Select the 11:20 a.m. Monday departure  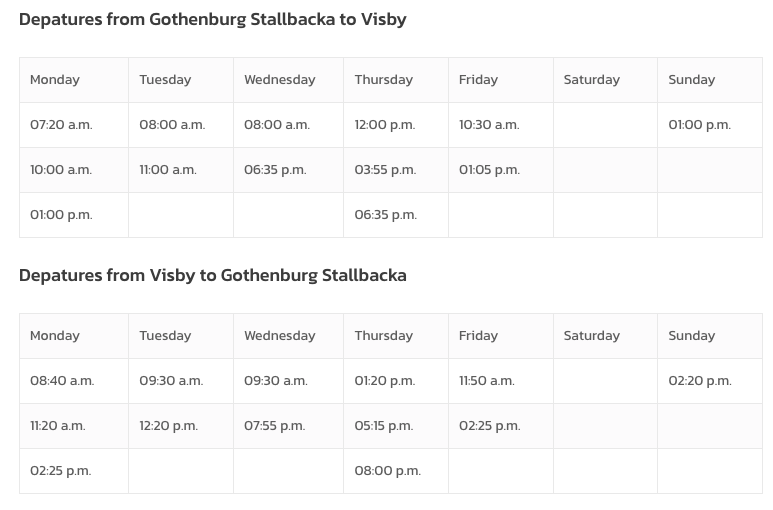(58, 426)
